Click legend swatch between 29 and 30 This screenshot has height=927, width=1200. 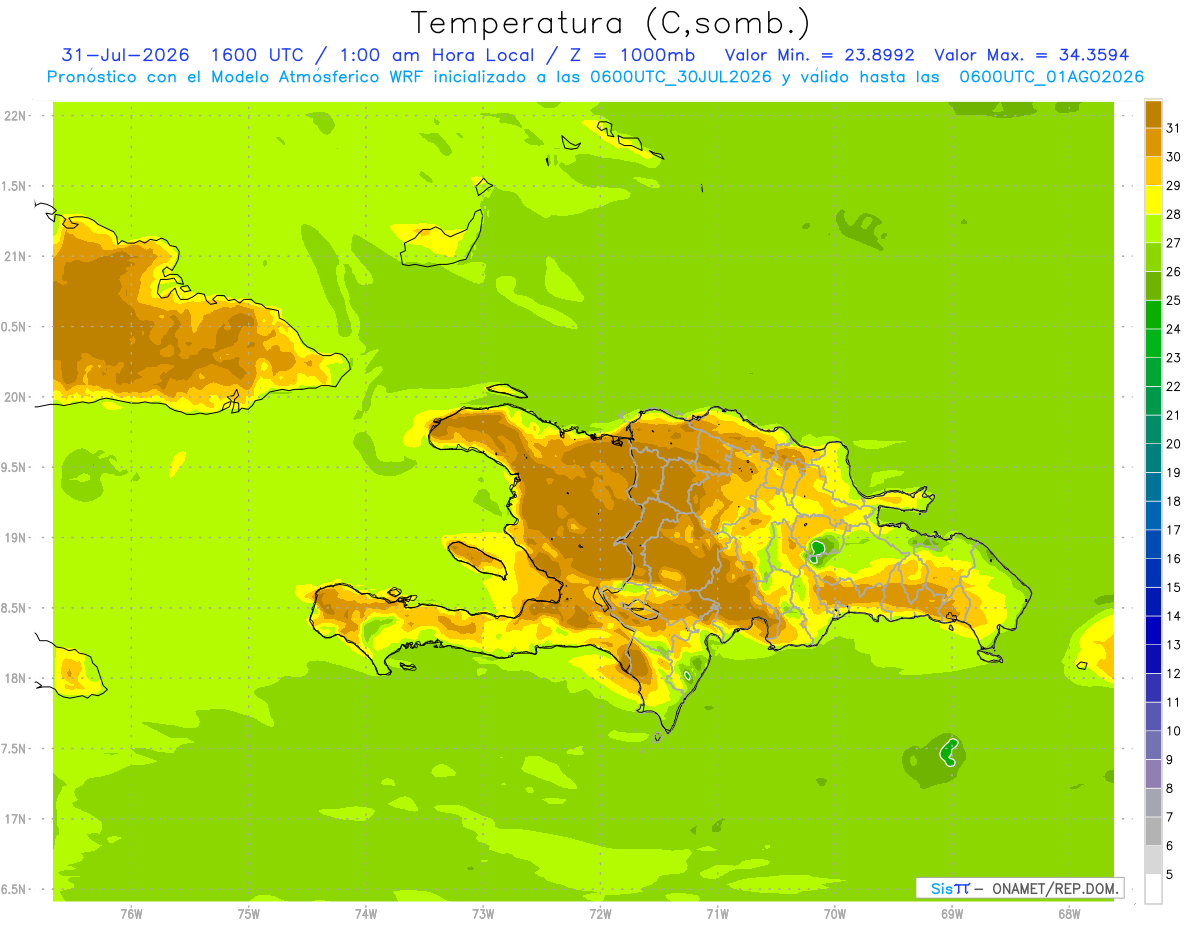click(x=1153, y=170)
